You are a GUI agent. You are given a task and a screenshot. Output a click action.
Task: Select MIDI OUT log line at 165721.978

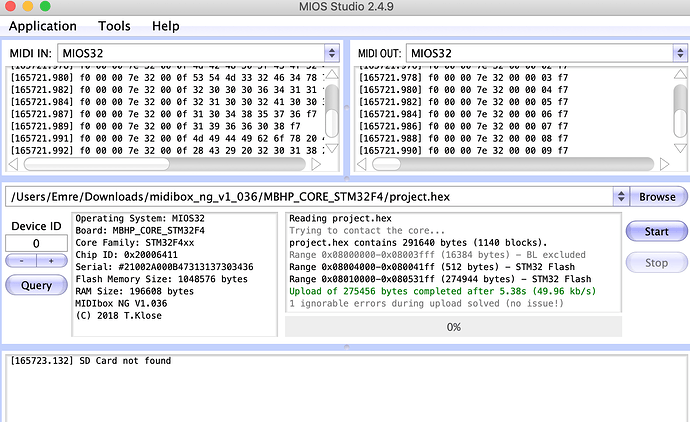tap(463, 78)
